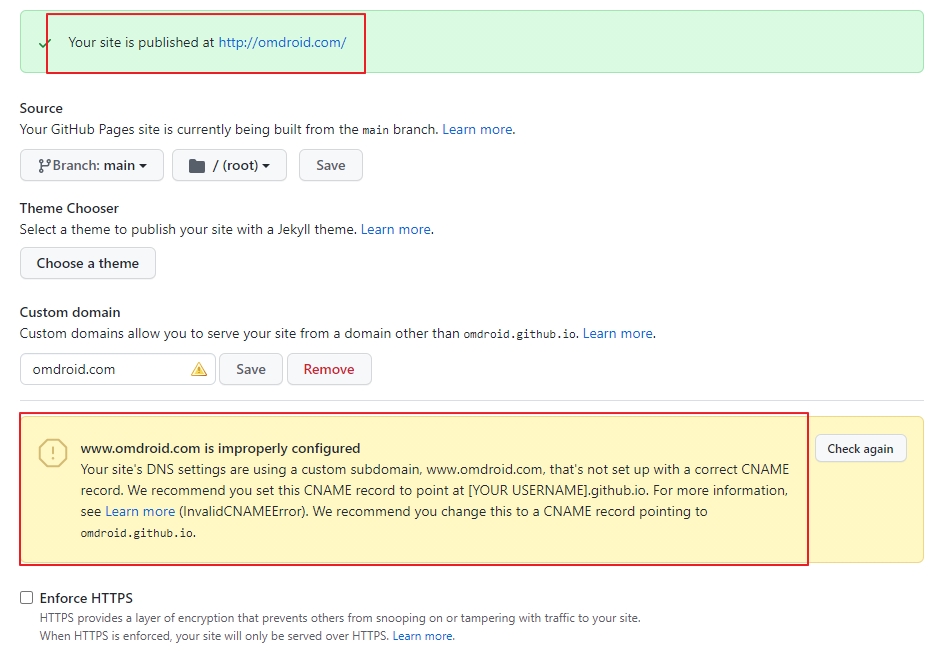The width and height of the screenshot is (933, 651).
Task: Click the Choose a theme button
Action: 87,263
